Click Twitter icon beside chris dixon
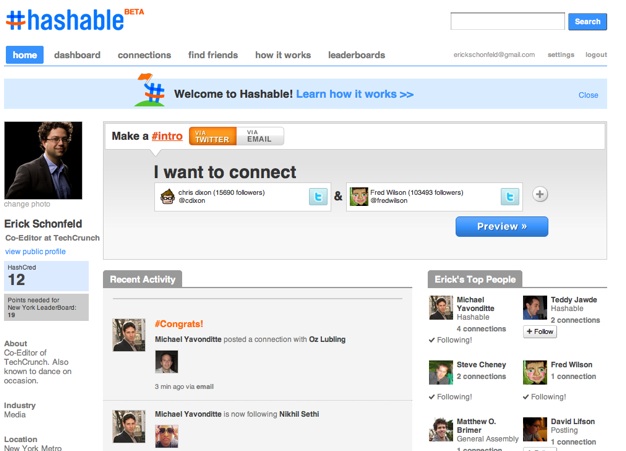 (318, 197)
